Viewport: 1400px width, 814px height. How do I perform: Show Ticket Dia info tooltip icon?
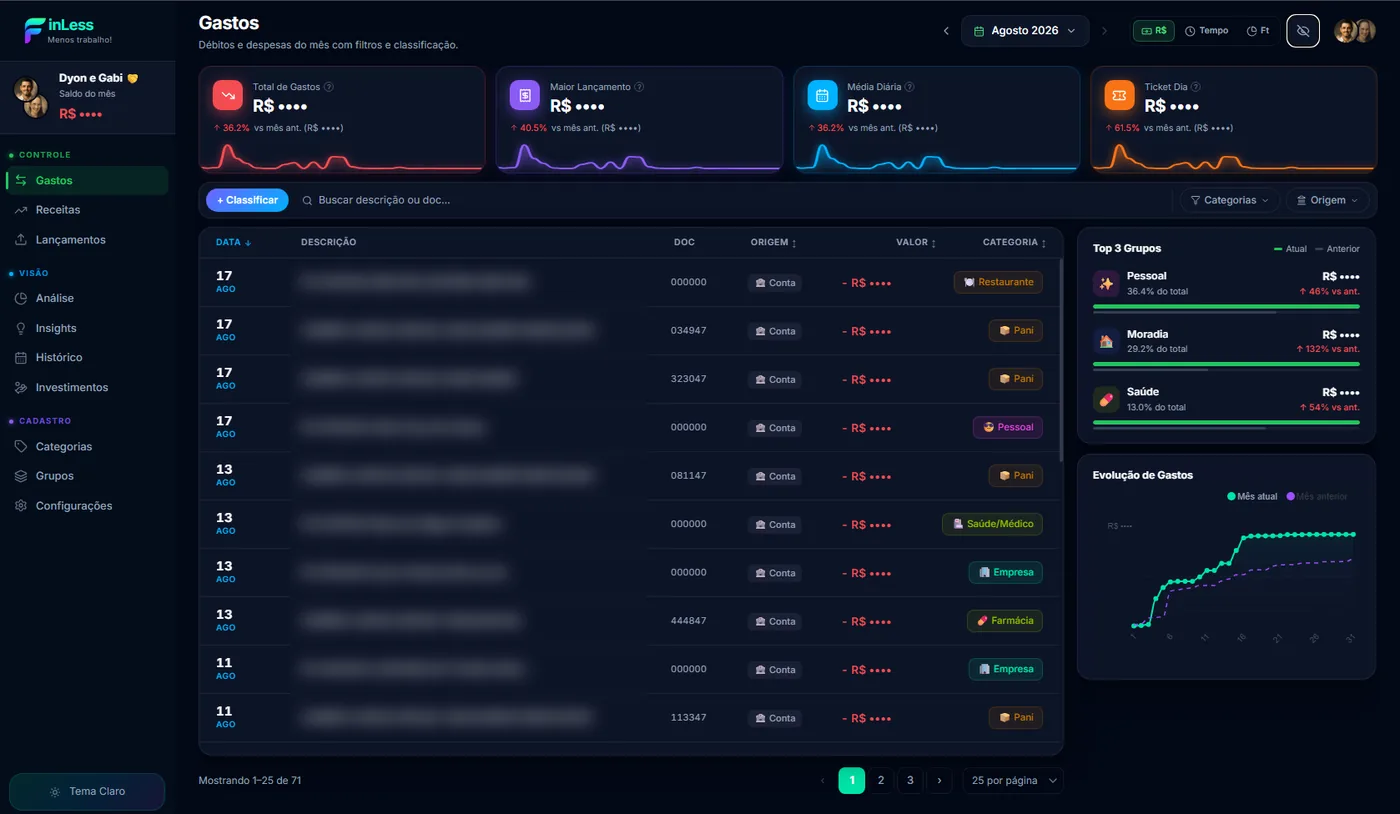[1196, 87]
